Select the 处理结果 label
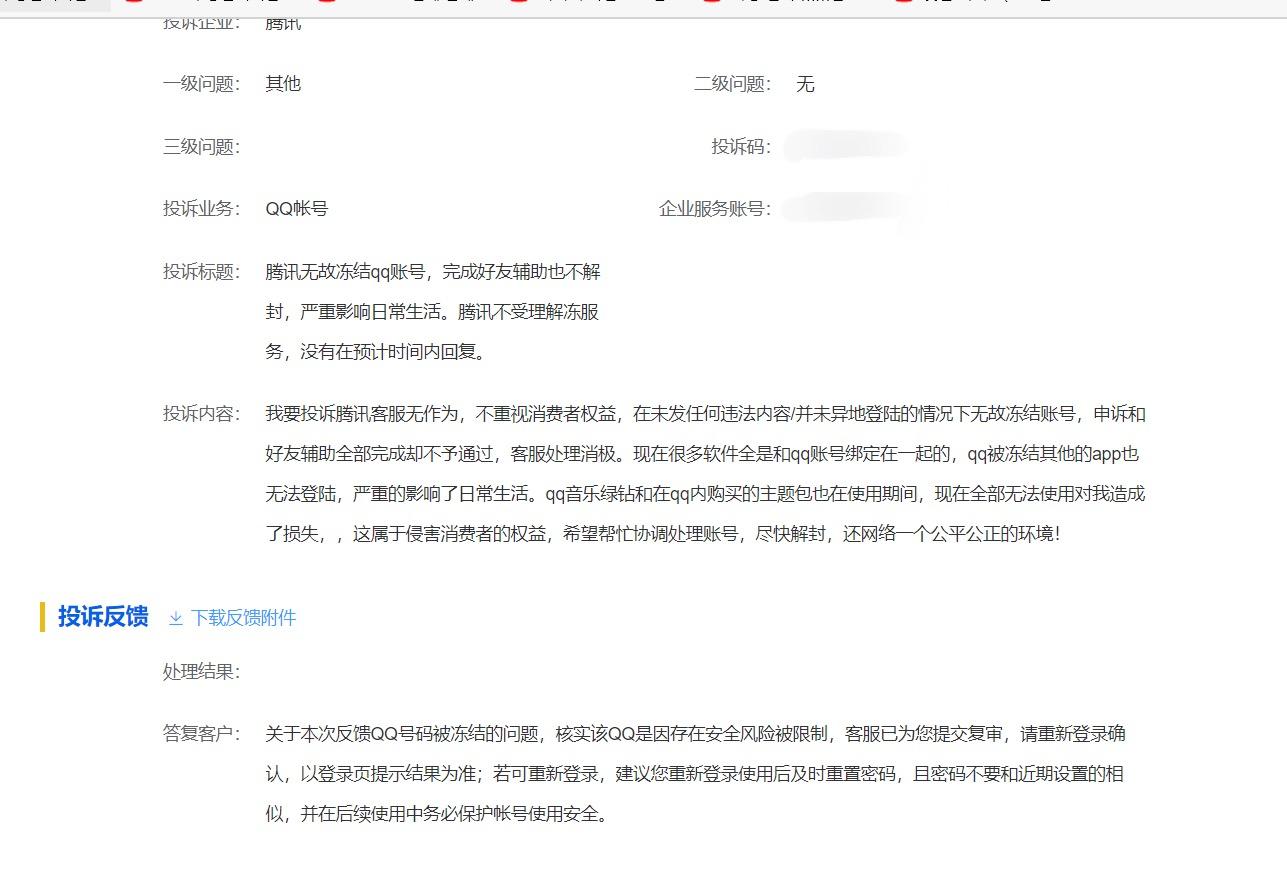The width and height of the screenshot is (1287, 878). click(x=202, y=672)
